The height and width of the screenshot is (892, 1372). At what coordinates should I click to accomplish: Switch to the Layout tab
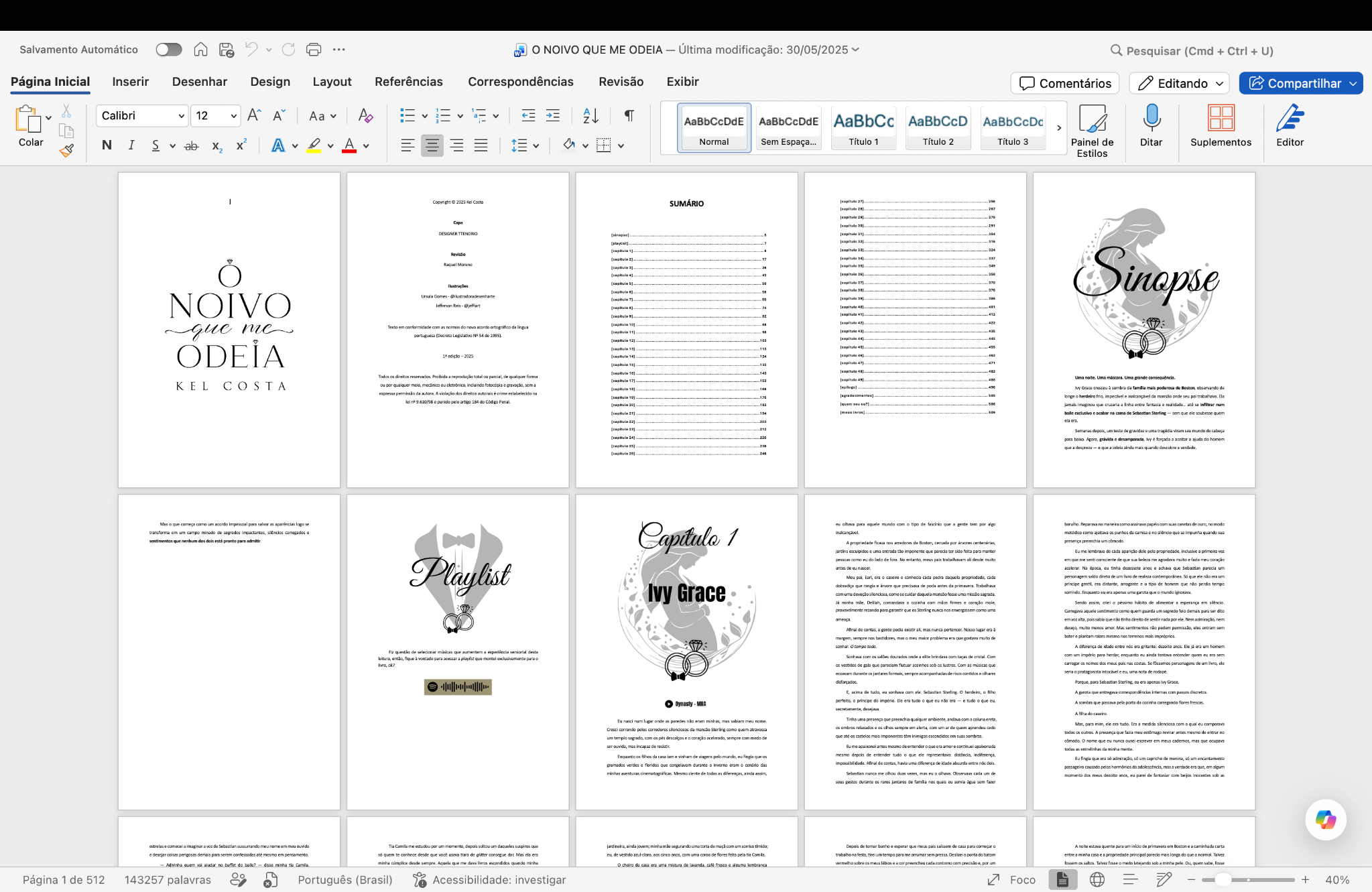pyautogui.click(x=332, y=82)
